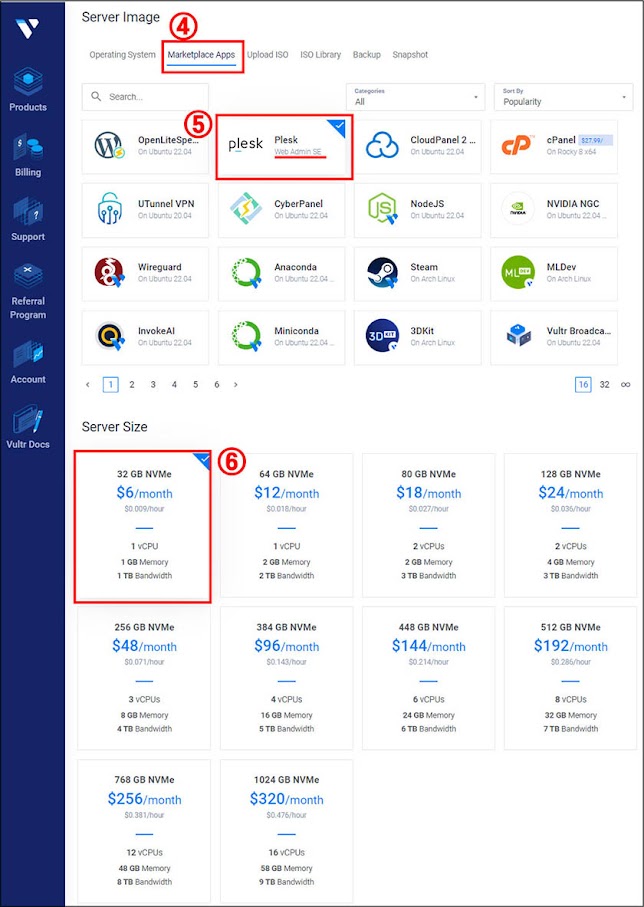Go to apps page 6
Screen dimensions: 644x907
tap(217, 385)
